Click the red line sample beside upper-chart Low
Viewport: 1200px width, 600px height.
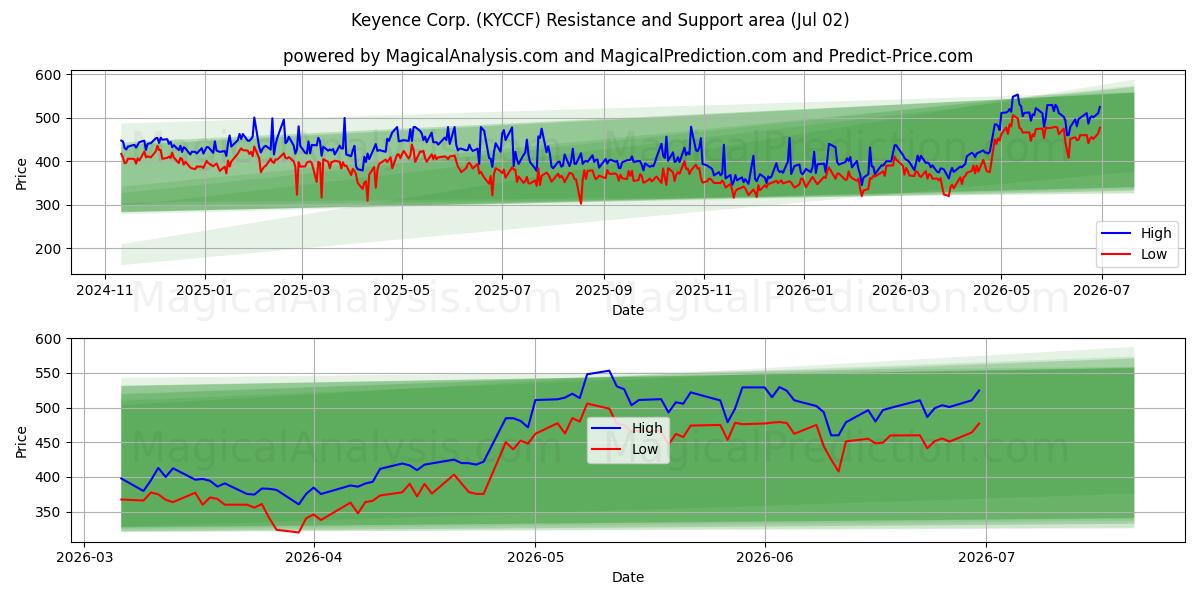click(x=1116, y=255)
